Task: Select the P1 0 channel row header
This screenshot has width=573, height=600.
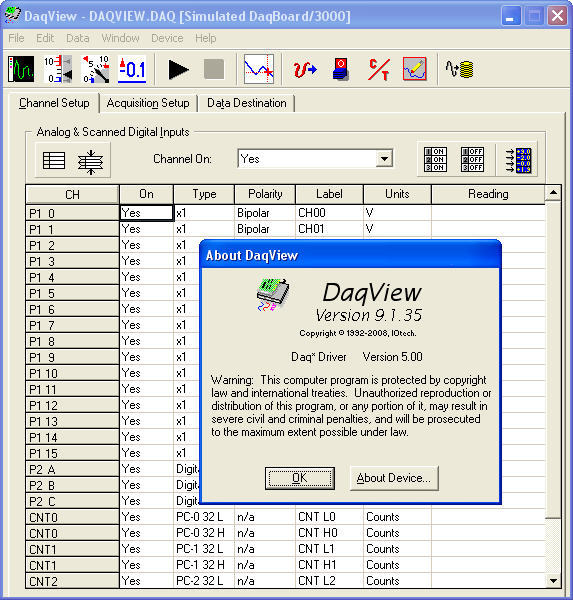Action: point(72,213)
